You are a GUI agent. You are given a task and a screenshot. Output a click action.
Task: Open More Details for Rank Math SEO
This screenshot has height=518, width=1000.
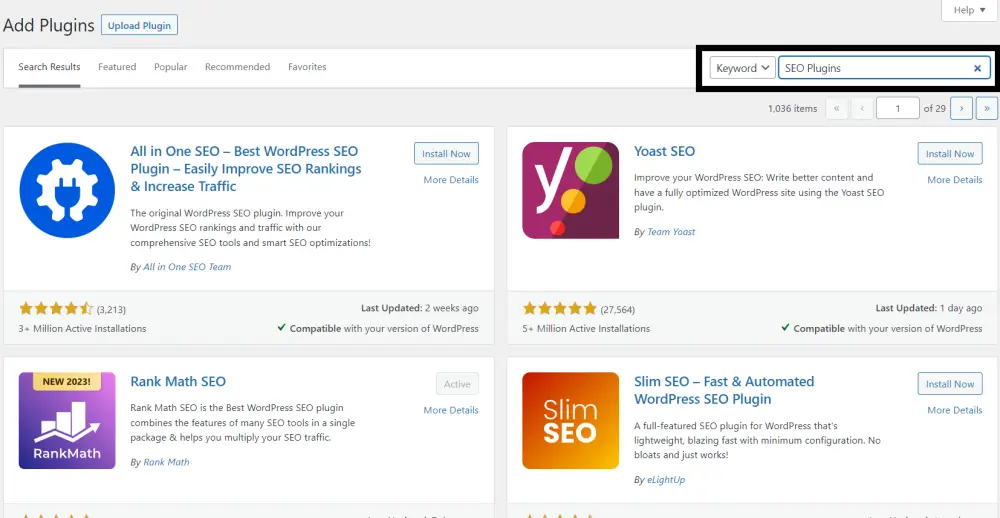click(x=451, y=410)
